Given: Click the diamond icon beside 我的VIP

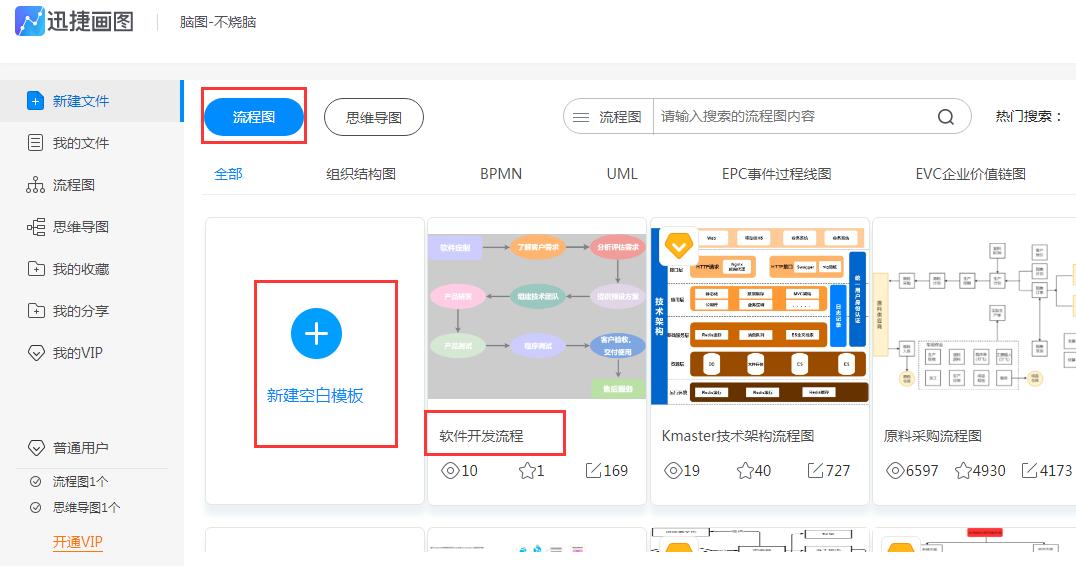Looking at the screenshot, I should pyautogui.click(x=36, y=353).
